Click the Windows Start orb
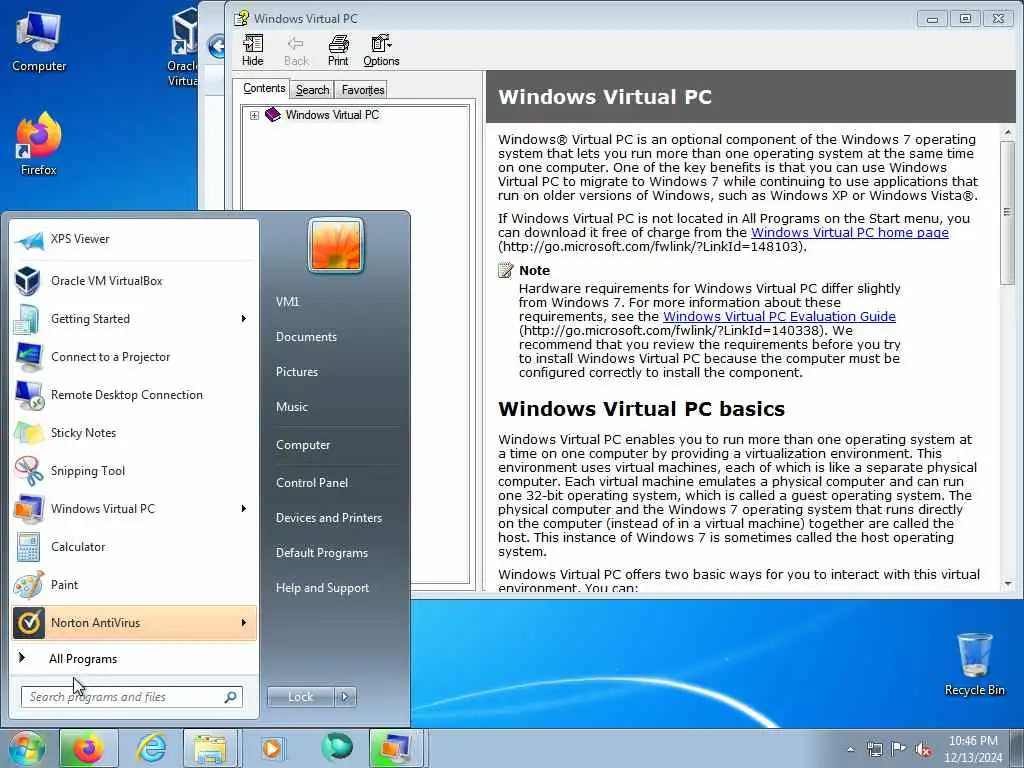The image size is (1024, 768). [x=27, y=748]
